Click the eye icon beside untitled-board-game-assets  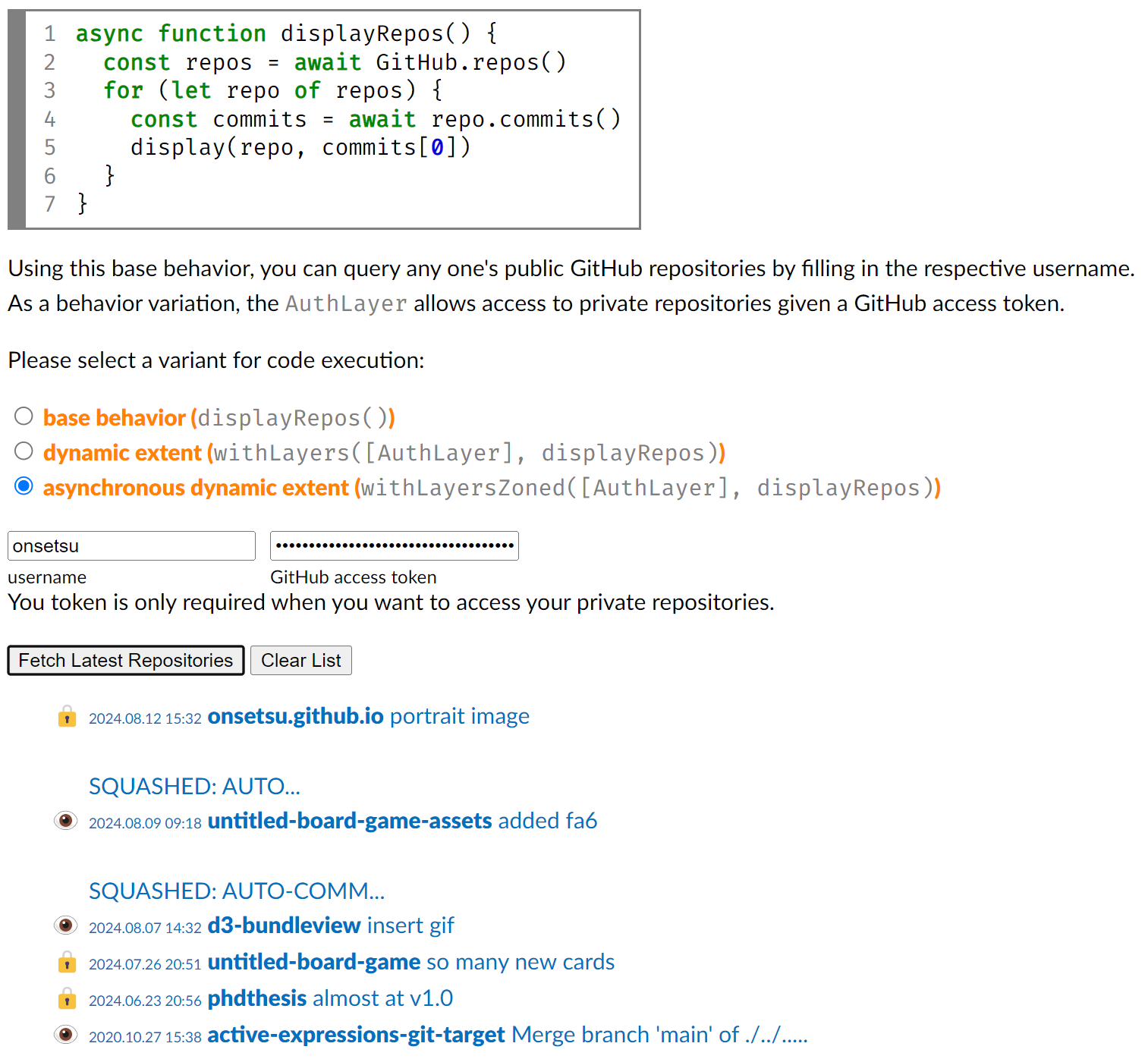66,821
